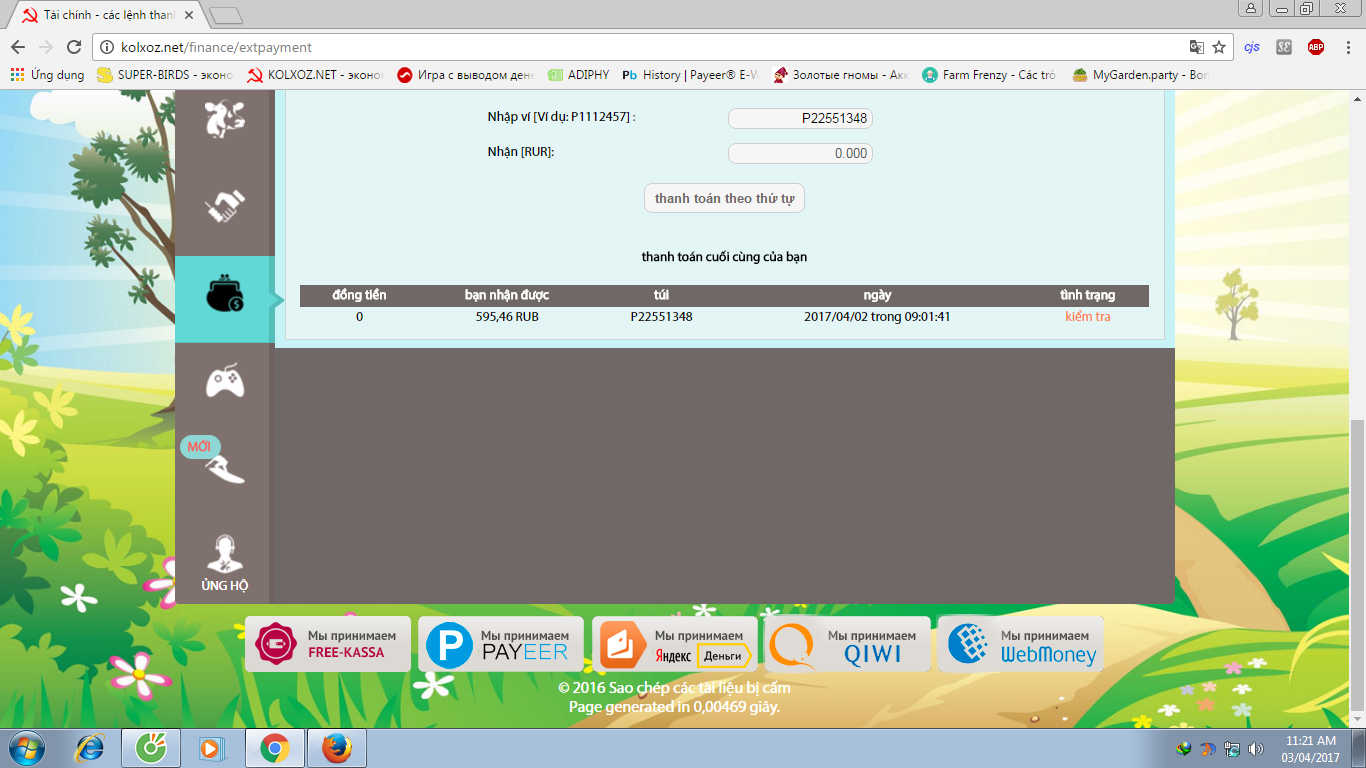The image size is (1366, 768).
Task: Go back with the browser back arrow
Action: tap(18, 47)
